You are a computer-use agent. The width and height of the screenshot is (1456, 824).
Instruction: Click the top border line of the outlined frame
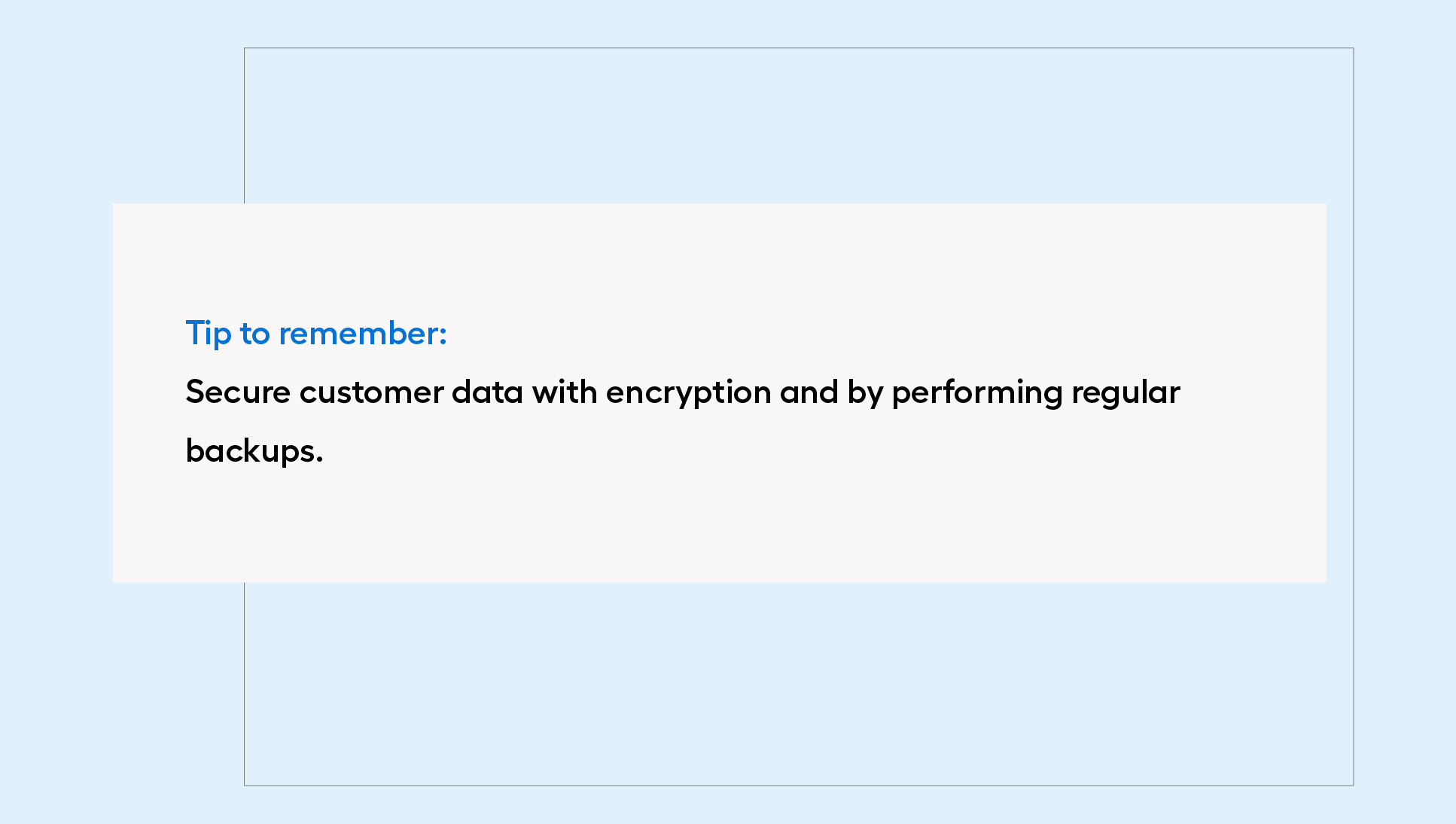click(798, 48)
